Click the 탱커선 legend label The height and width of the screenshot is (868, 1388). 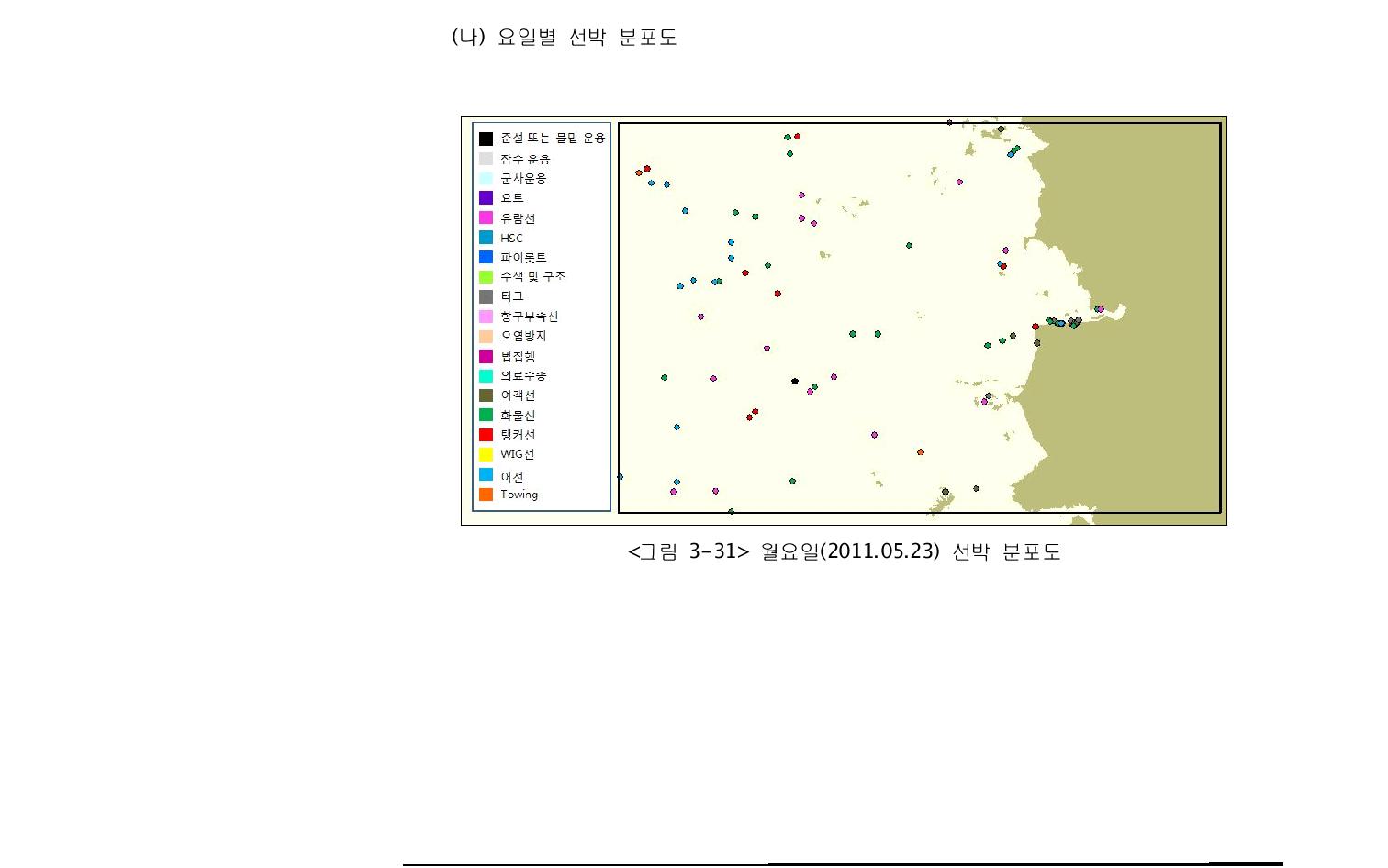coord(518,435)
